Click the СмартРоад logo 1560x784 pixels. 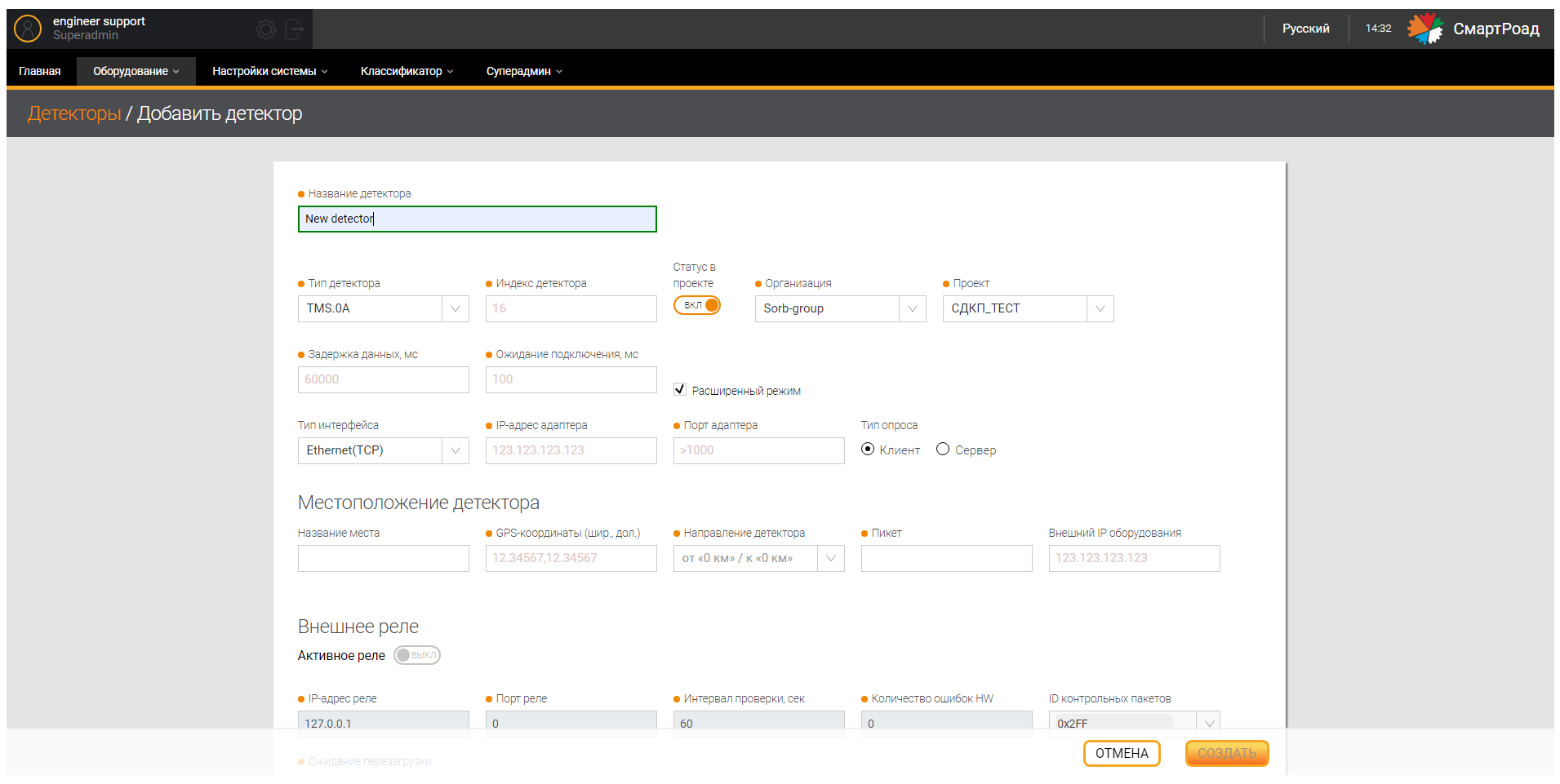(1473, 29)
